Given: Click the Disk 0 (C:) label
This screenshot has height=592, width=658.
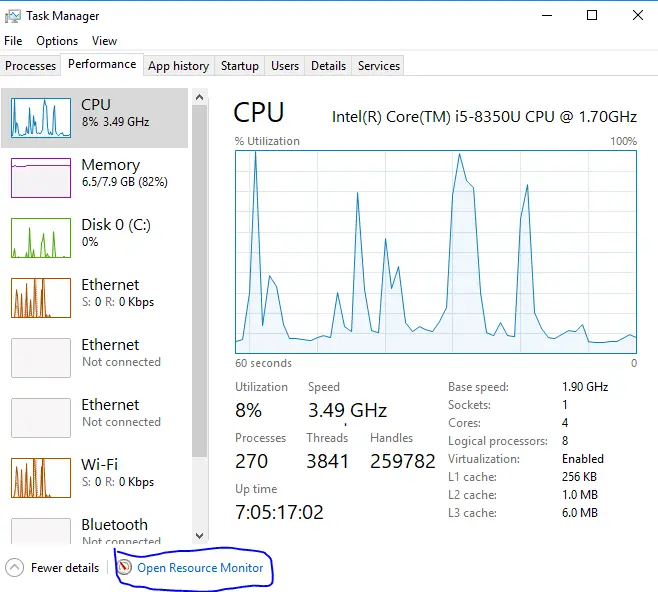Looking at the screenshot, I should click(x=116, y=225).
